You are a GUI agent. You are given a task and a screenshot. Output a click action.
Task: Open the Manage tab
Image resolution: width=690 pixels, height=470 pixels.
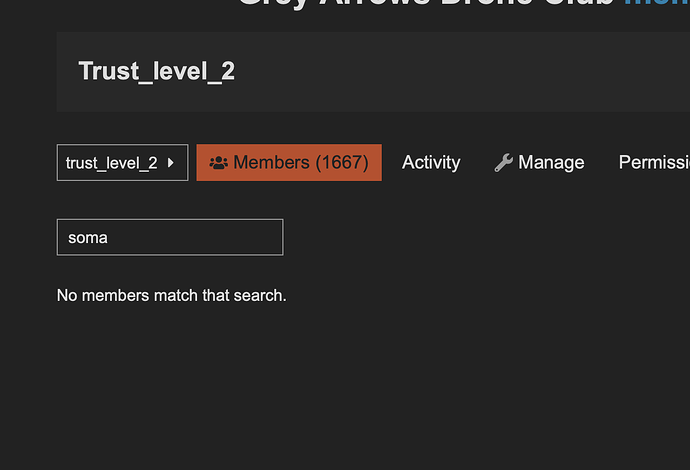(x=540, y=162)
